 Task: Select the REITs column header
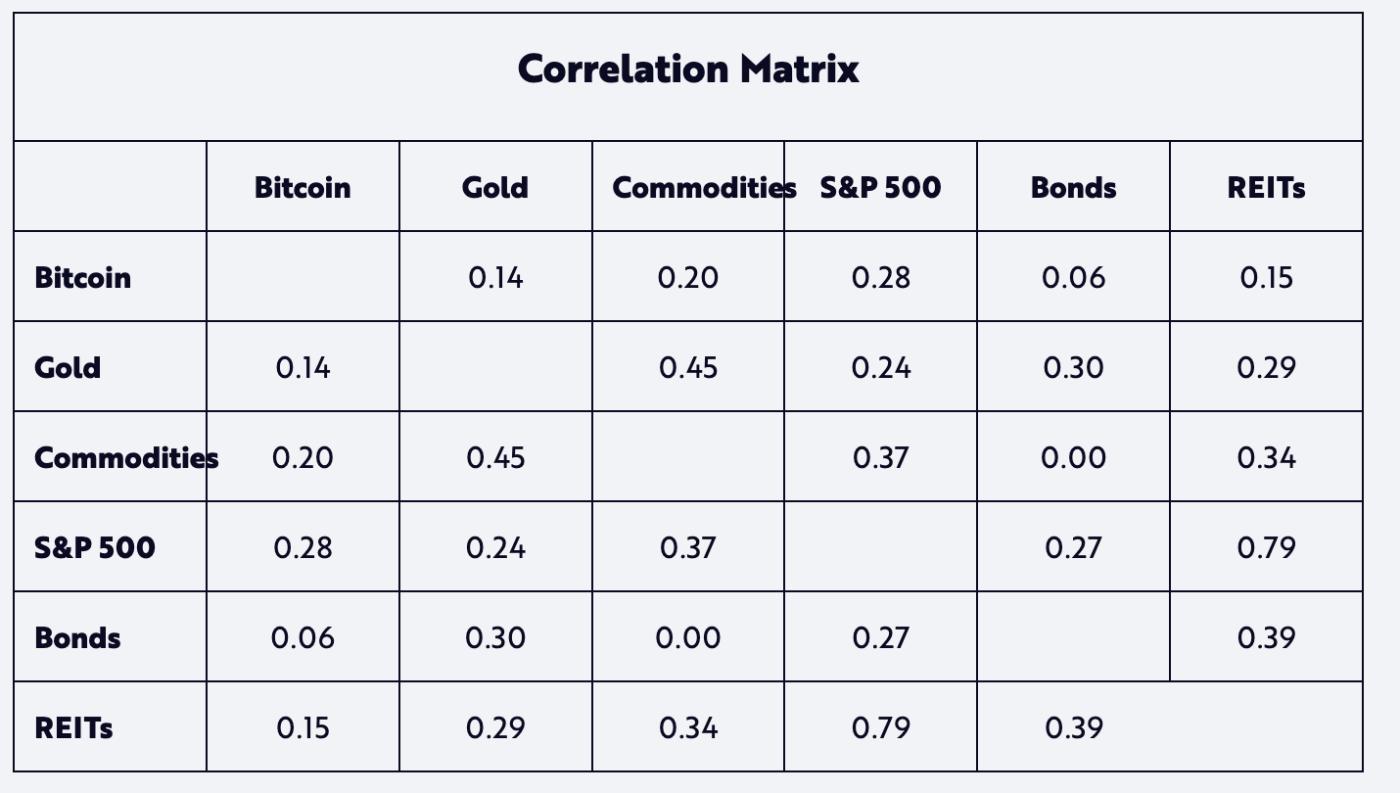(x=1266, y=187)
